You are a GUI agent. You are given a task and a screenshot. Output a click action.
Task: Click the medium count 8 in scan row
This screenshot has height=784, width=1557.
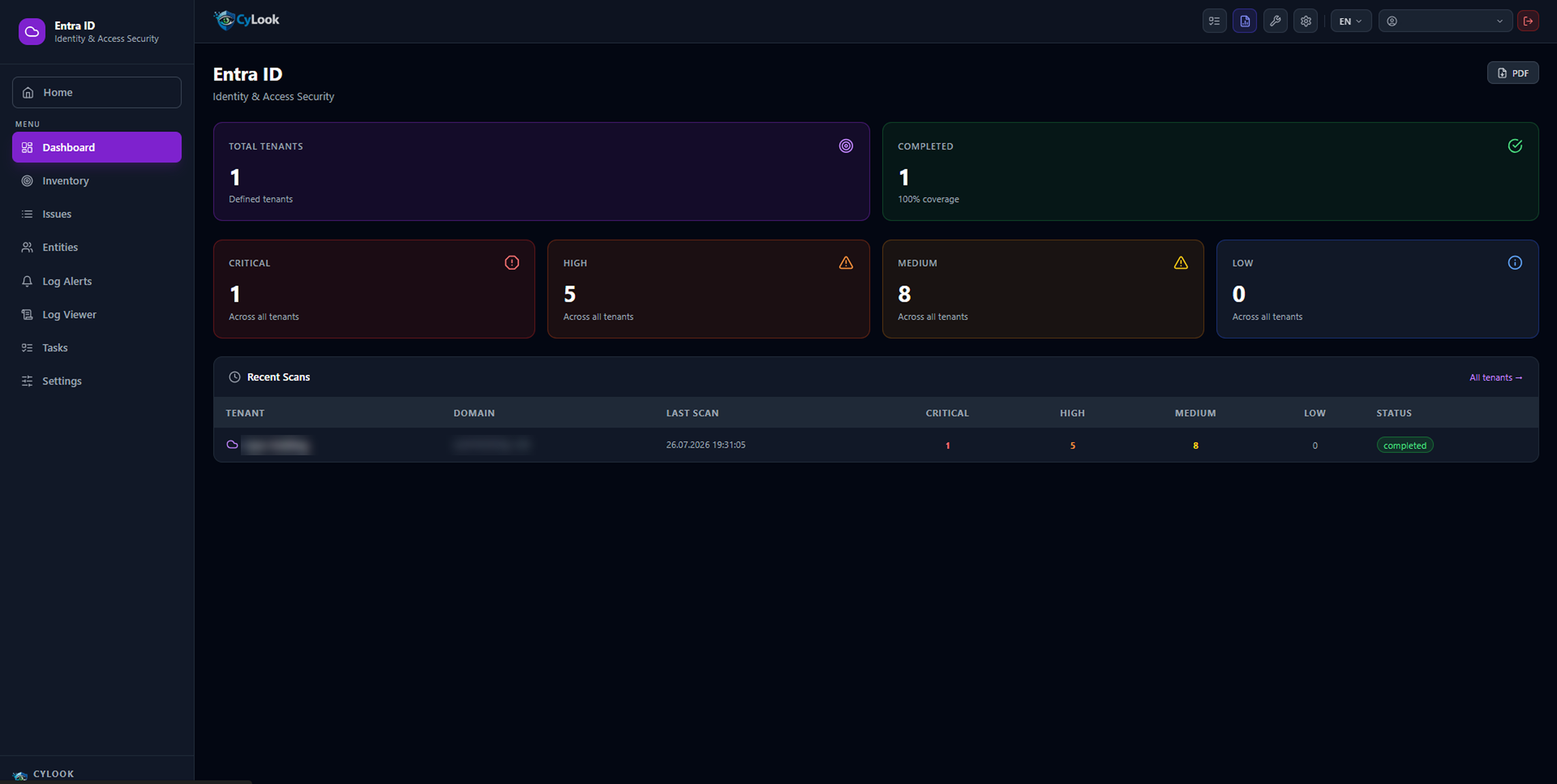1195,446
